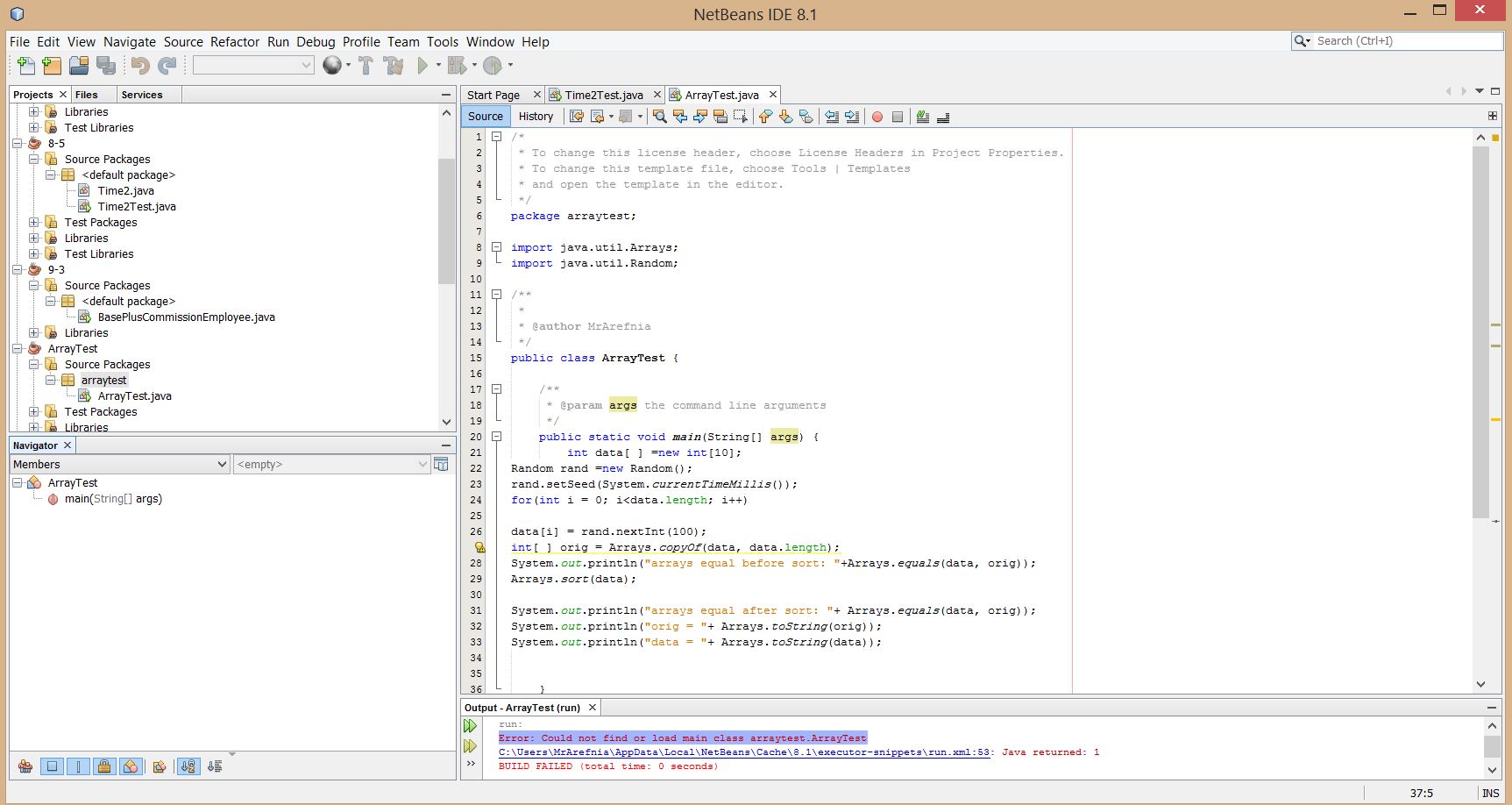Click the globe browser icon in main toolbar
The image size is (1512, 805).
click(x=332, y=66)
